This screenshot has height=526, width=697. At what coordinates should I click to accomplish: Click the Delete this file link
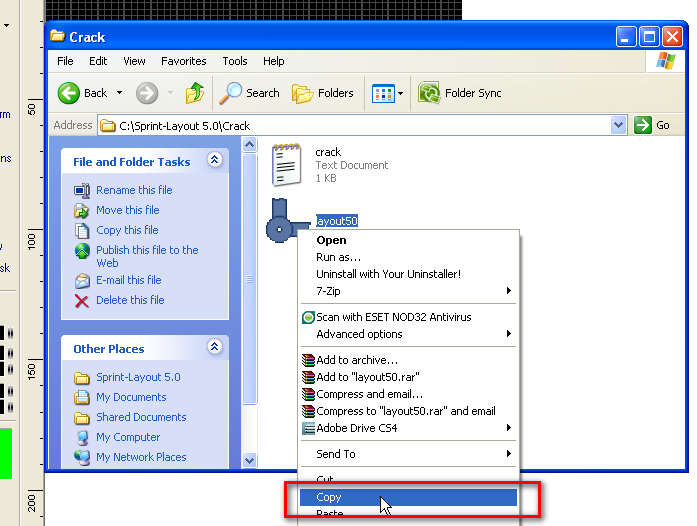click(130, 300)
